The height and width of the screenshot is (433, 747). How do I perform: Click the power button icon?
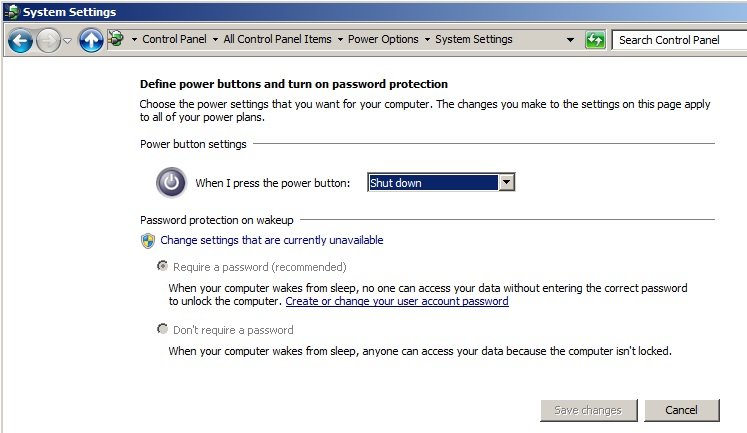pos(171,182)
